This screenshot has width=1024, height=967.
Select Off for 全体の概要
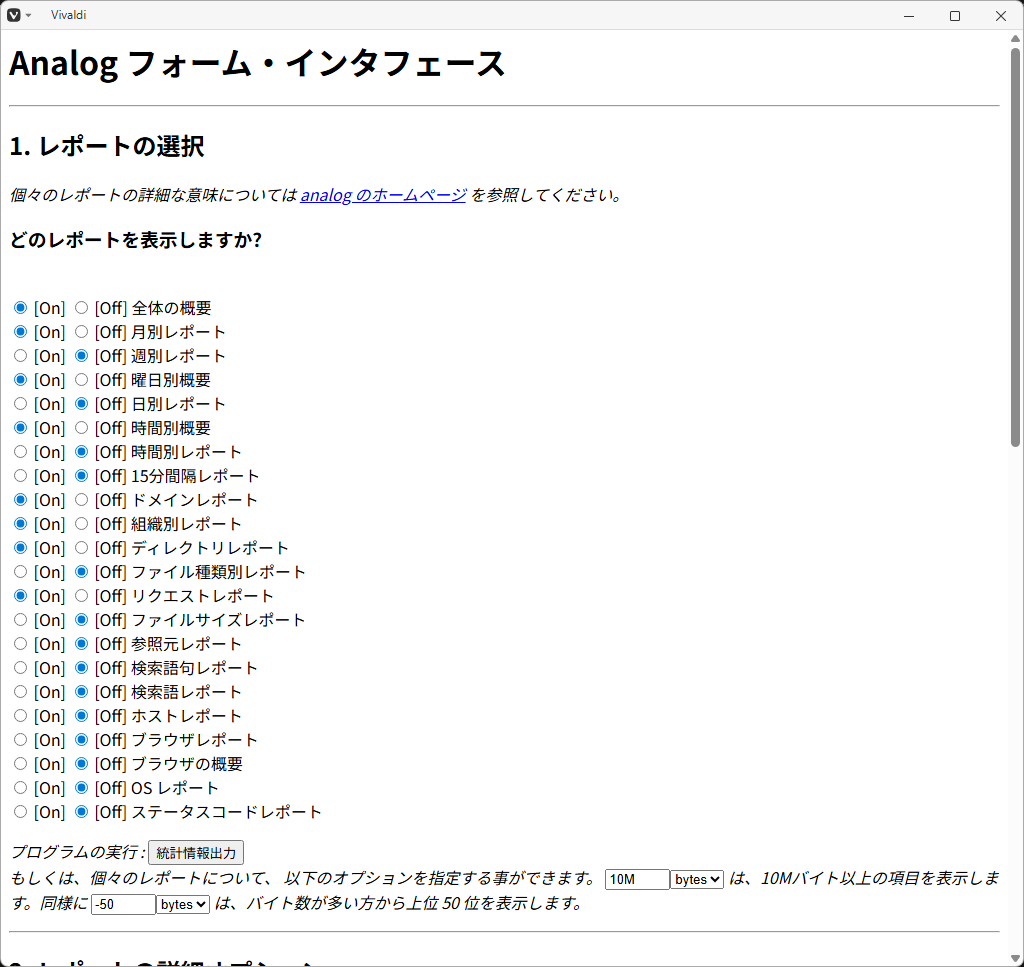point(81,308)
